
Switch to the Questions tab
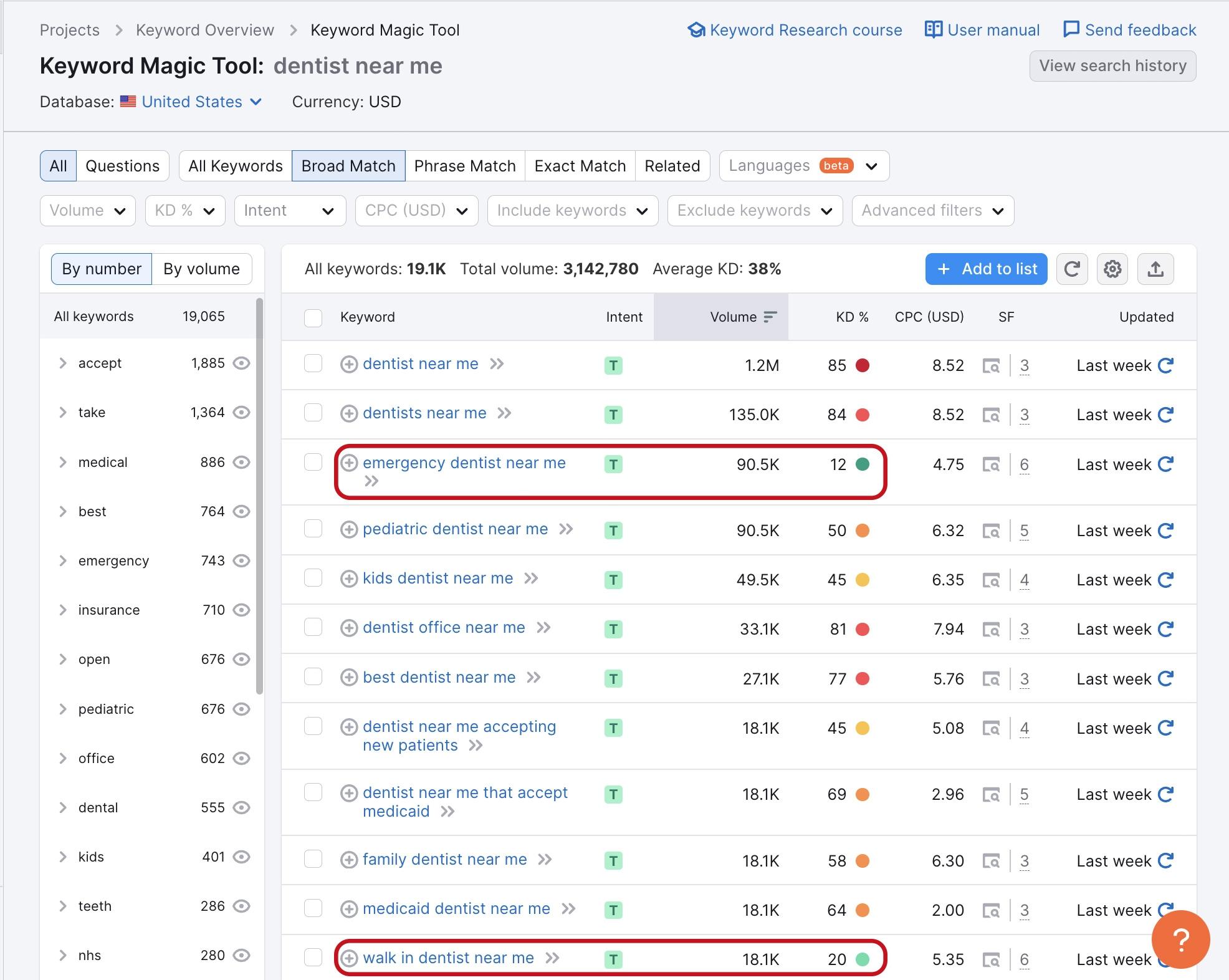(x=123, y=165)
